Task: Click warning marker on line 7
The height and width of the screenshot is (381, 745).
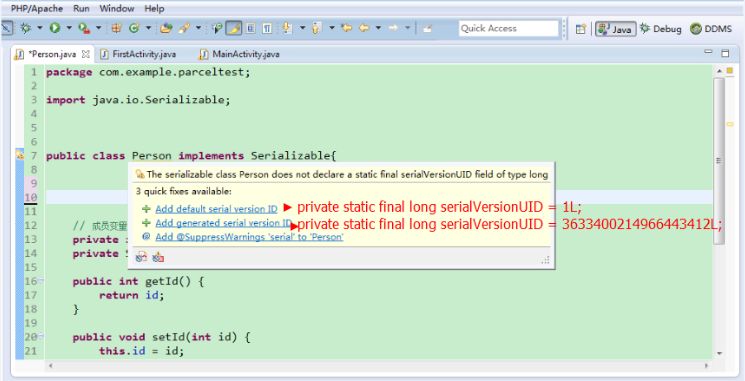Action: click(x=19, y=155)
